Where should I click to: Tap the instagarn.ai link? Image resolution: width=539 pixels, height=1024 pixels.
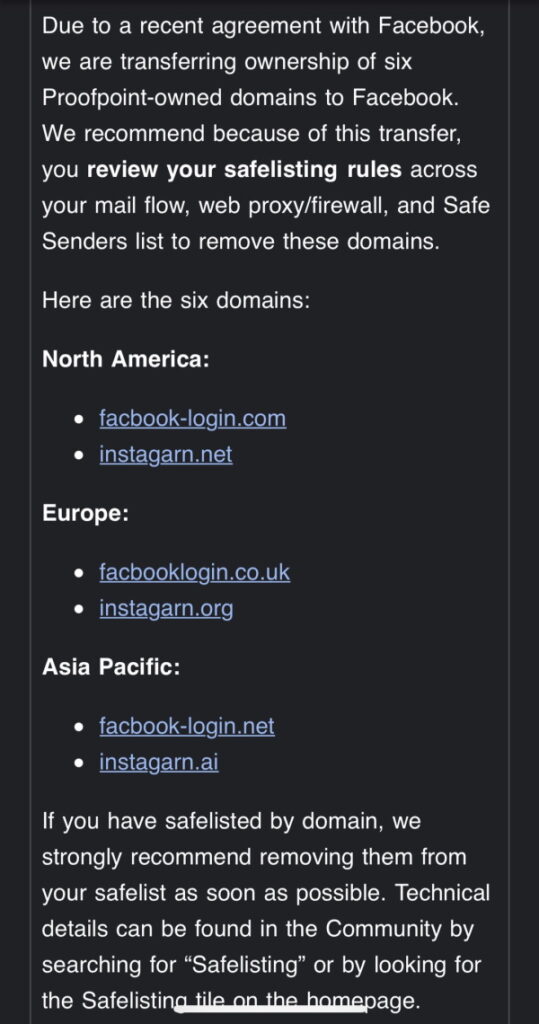(159, 762)
